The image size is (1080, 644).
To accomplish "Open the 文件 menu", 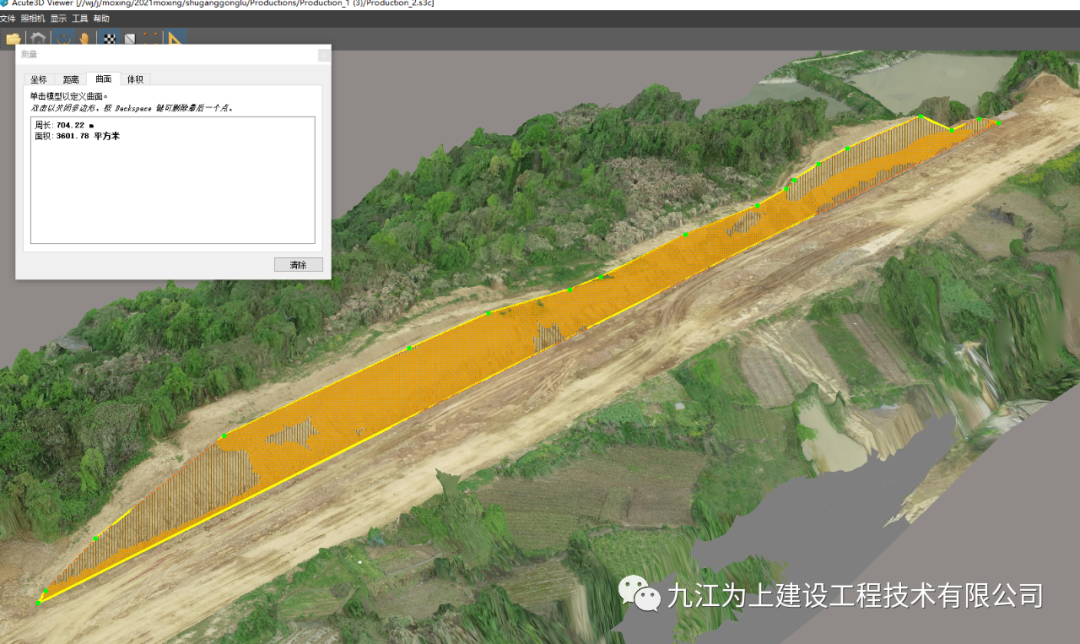I will (8, 19).
